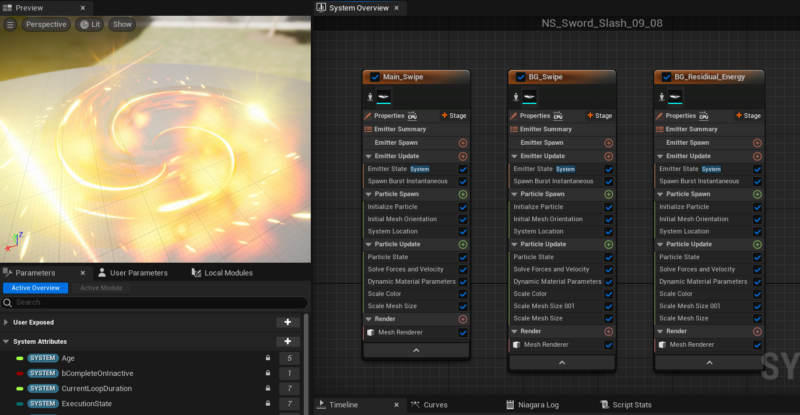This screenshot has height=415, width=800.
Task: Toggle Solve Forces and Velocity in BG_Residiual_Energy
Action: coord(755,269)
